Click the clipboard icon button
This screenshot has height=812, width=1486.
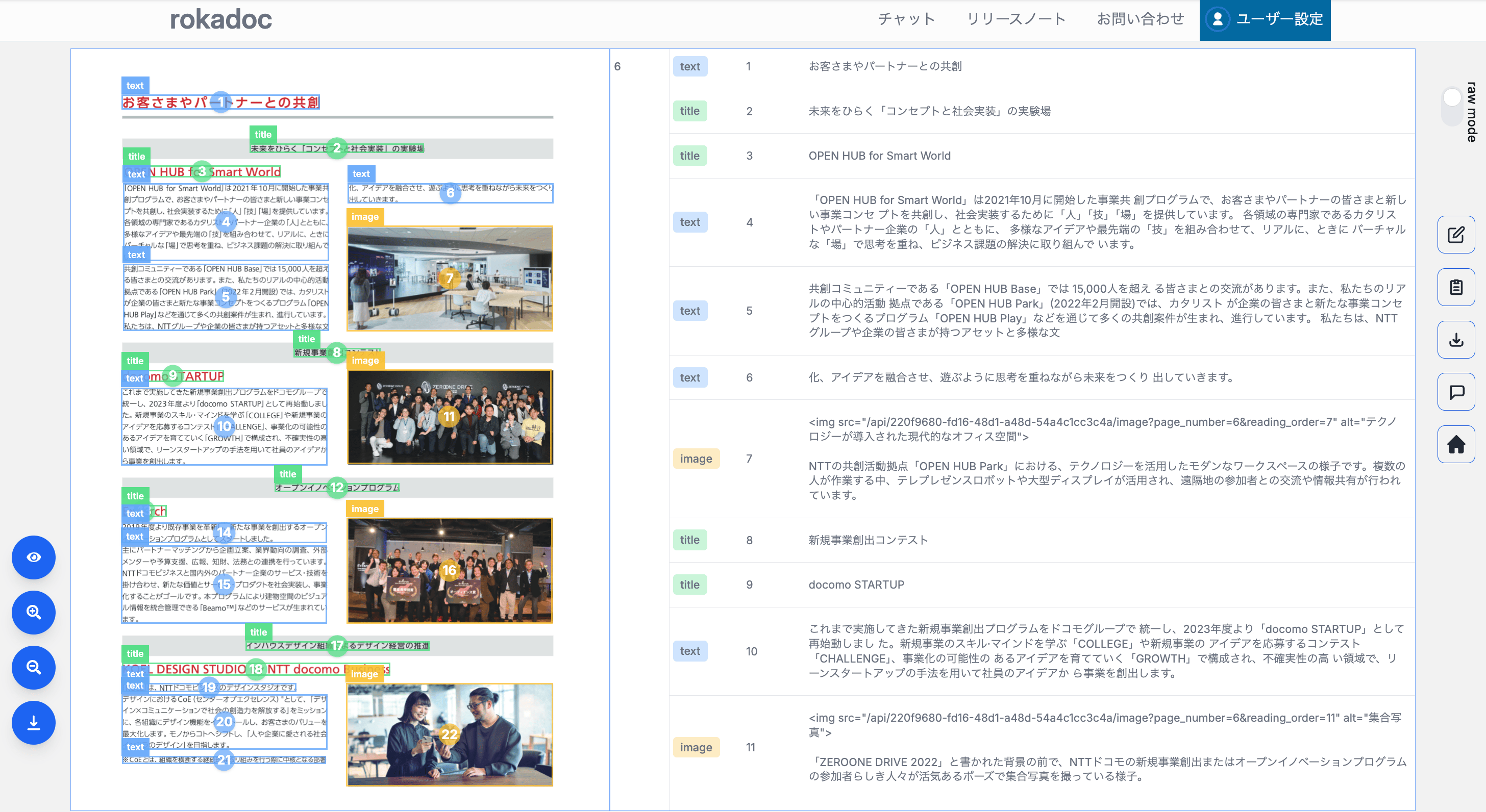tap(1456, 287)
